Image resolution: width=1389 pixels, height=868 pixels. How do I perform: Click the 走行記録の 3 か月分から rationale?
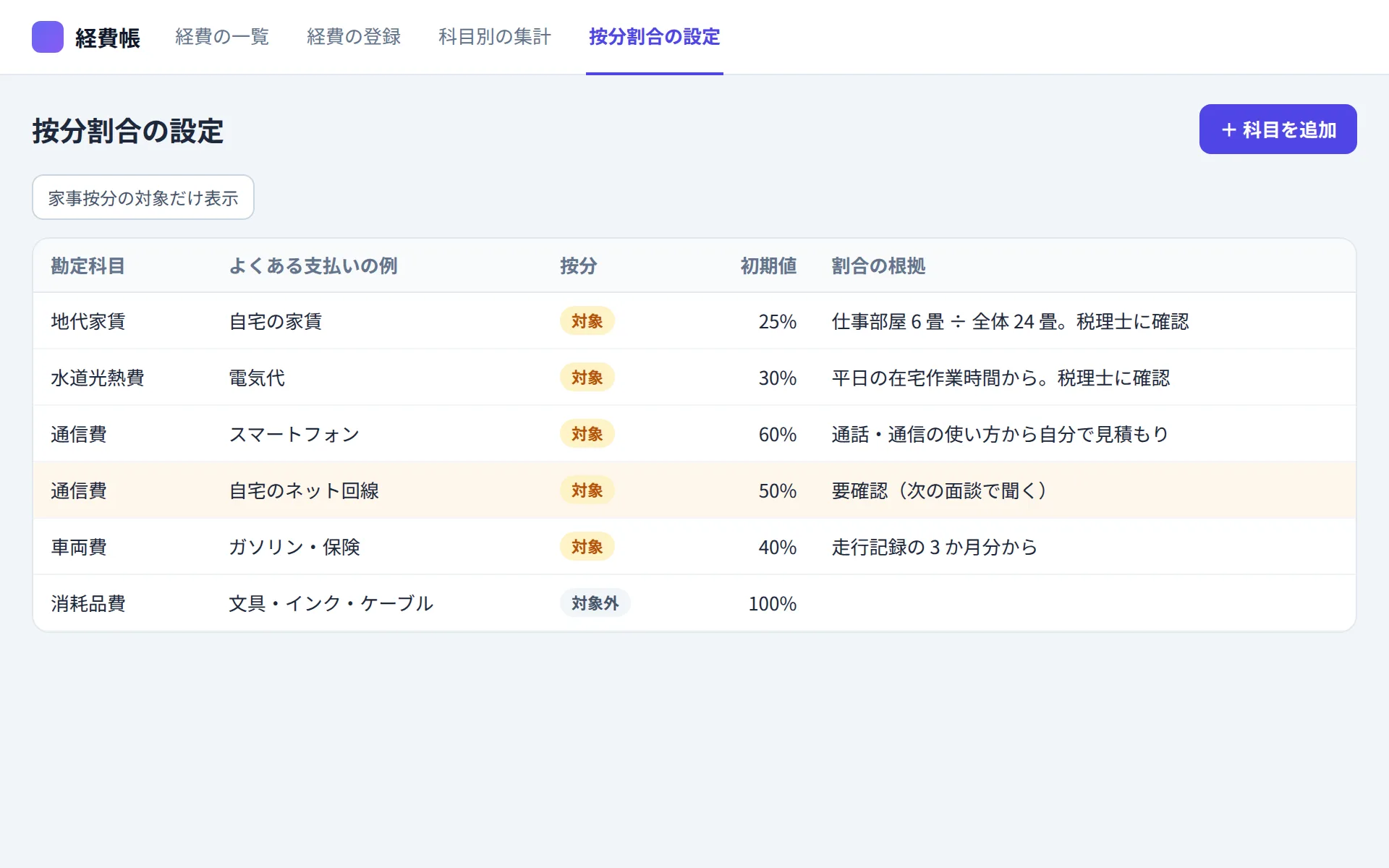coord(935,547)
